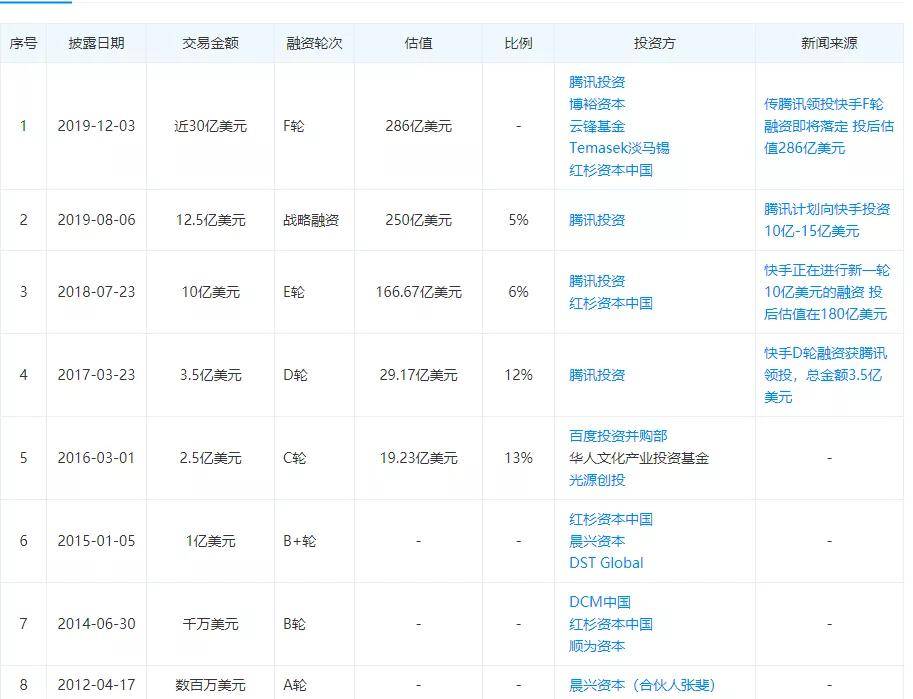Viewport: 913px width, 699px height.
Task: Click 晨兴资本 in the B+轮 row
Action: point(597,541)
